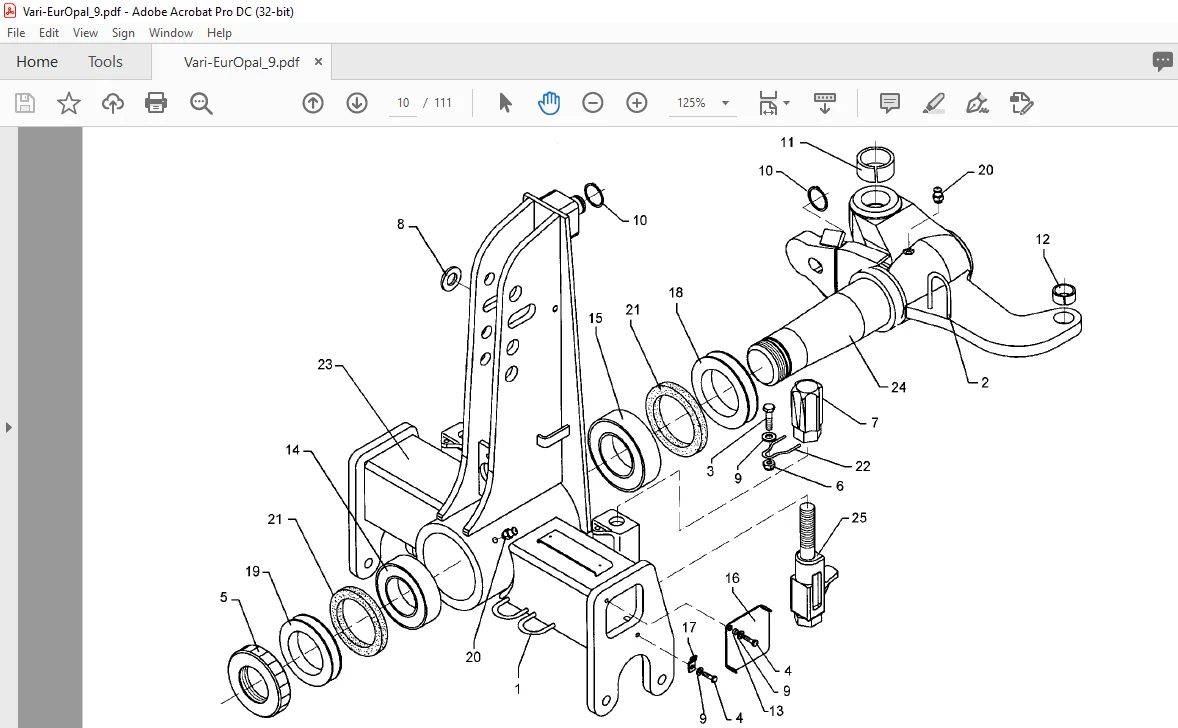Screen dimensions: 1178x728
Task: Click part label 24 in diagram
Action: [899, 388]
